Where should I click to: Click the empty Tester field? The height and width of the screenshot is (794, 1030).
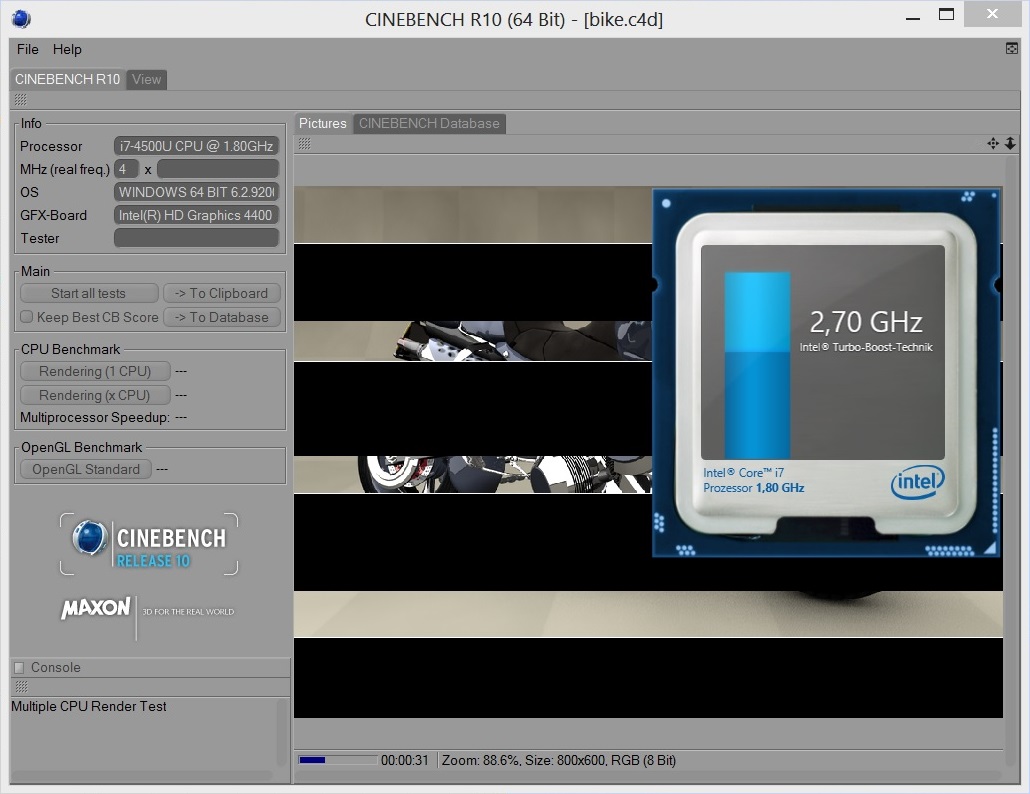coord(196,238)
